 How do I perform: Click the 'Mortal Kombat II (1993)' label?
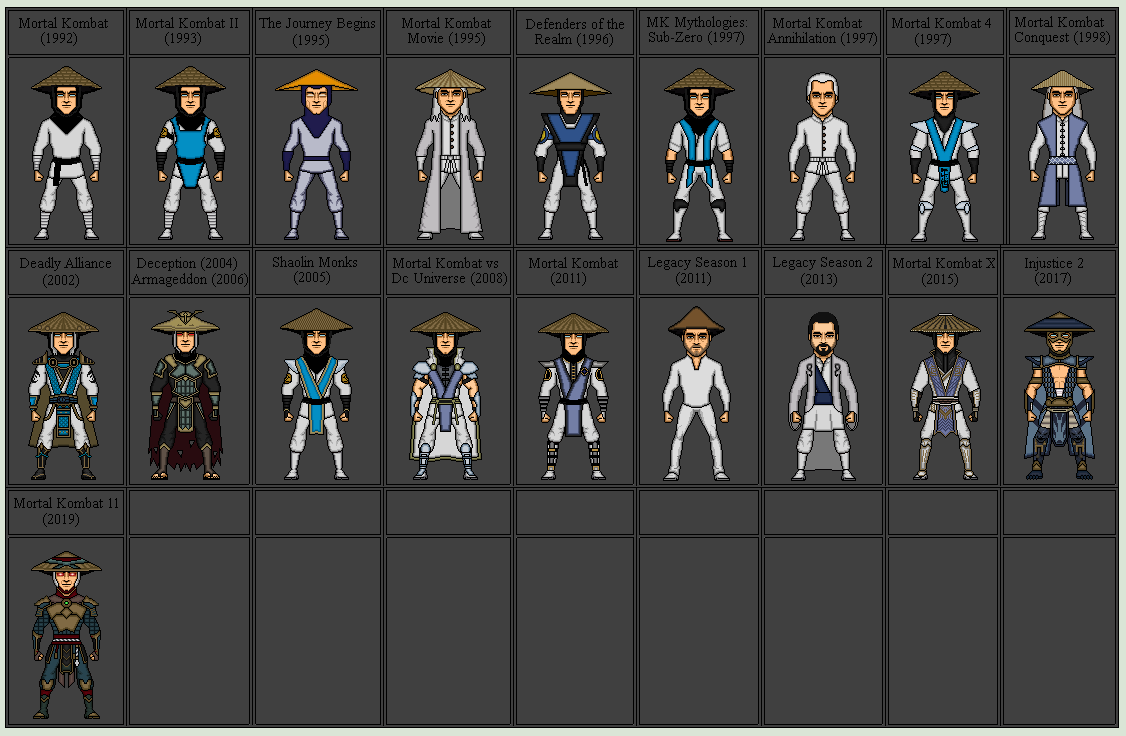click(187, 31)
